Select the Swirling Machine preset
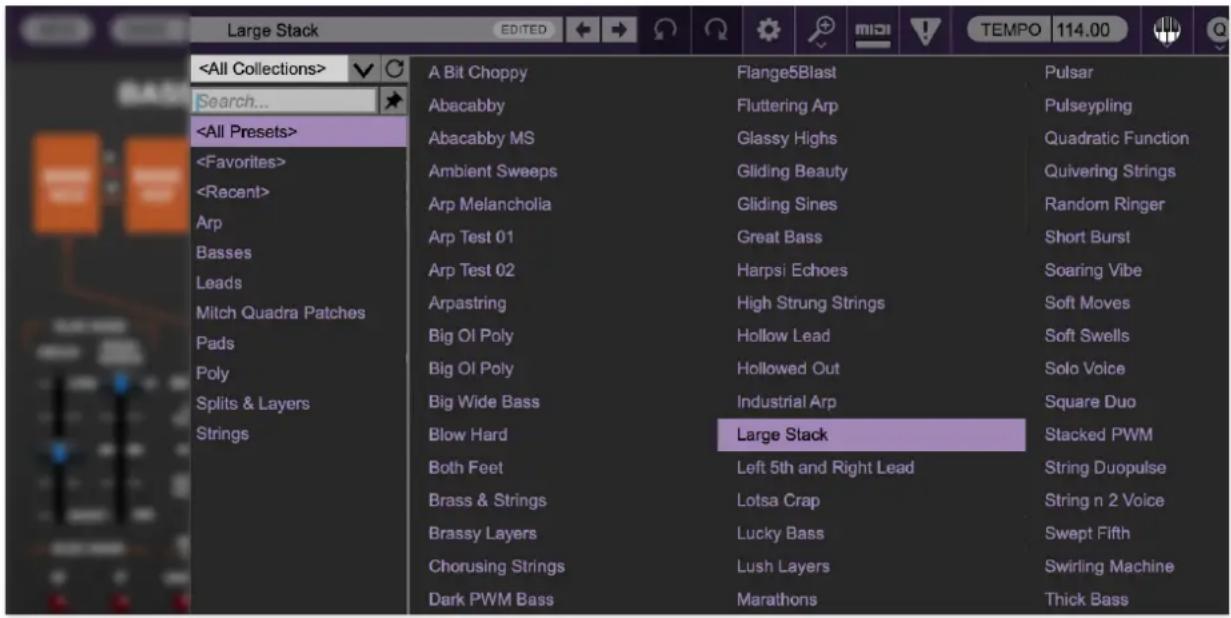Screen dimensions: 1231x618 click(1109, 566)
